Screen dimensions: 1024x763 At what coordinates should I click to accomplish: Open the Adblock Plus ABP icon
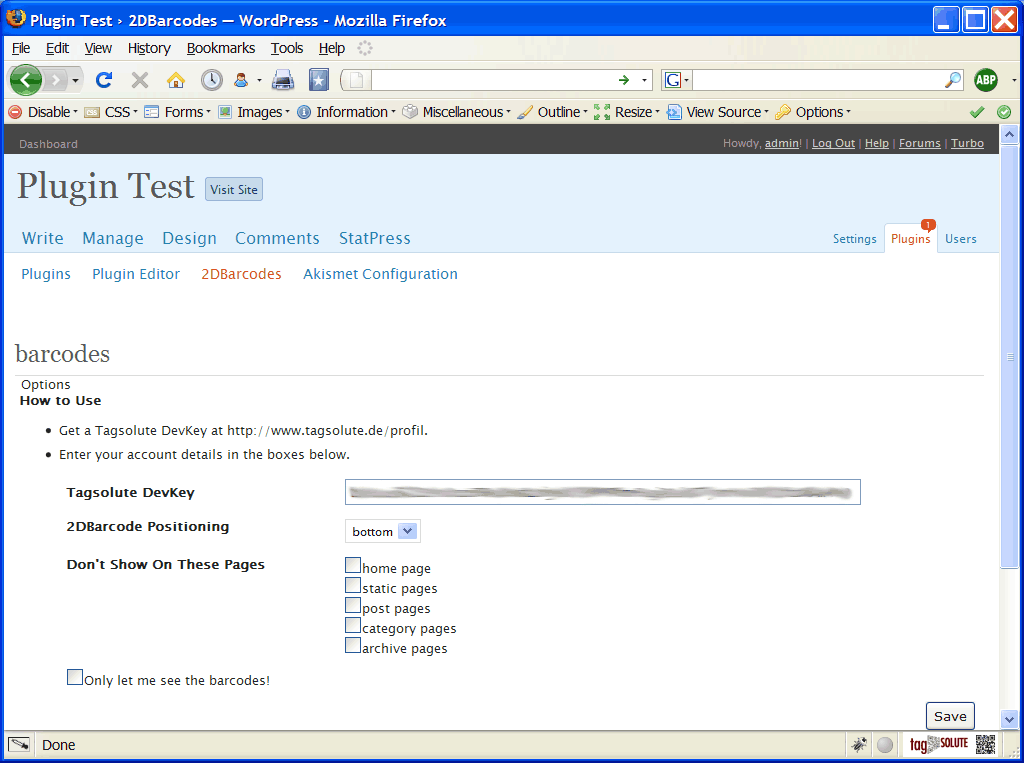[x=985, y=80]
